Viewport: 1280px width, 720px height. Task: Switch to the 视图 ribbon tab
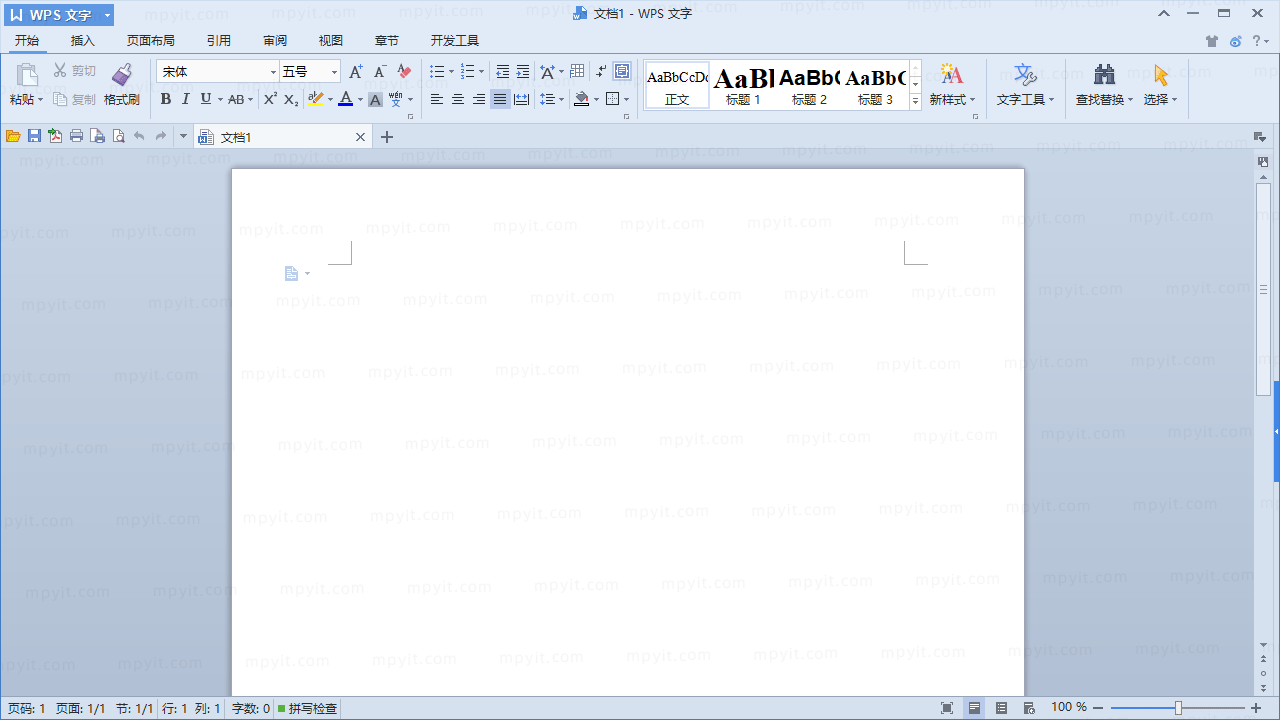tap(331, 41)
